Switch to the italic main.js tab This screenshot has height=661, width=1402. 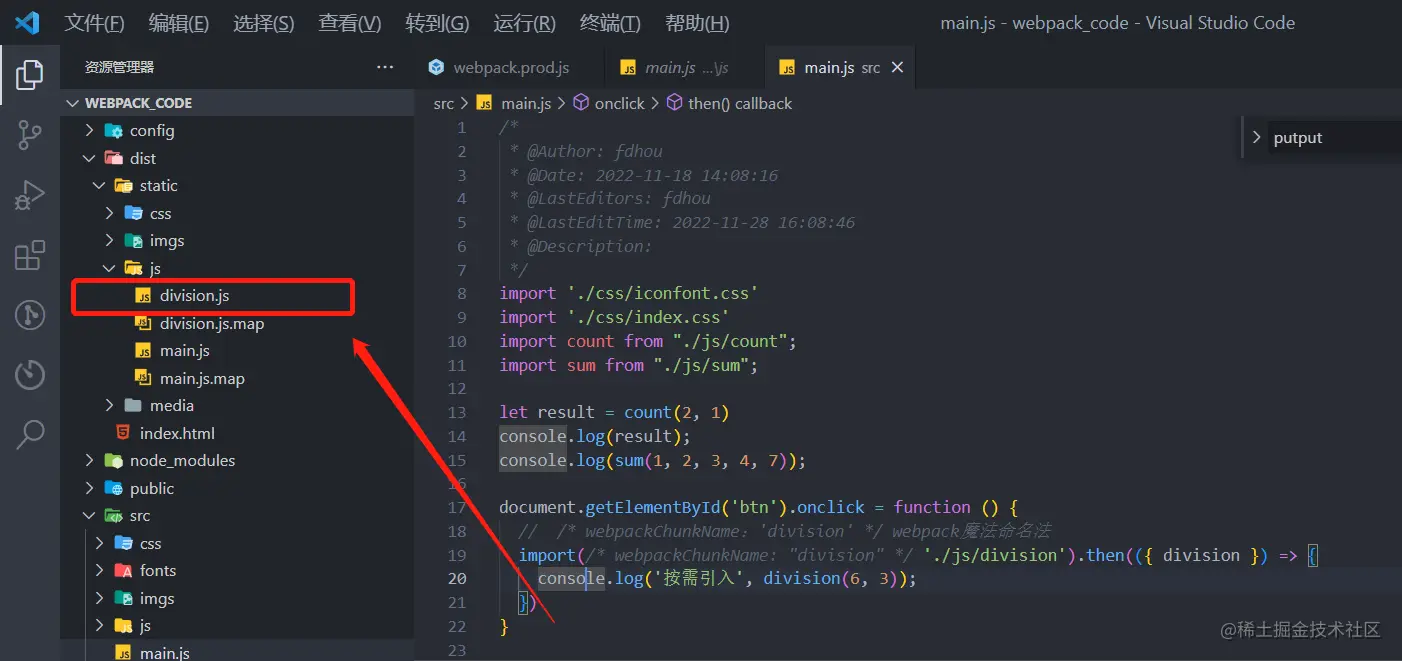click(x=685, y=67)
